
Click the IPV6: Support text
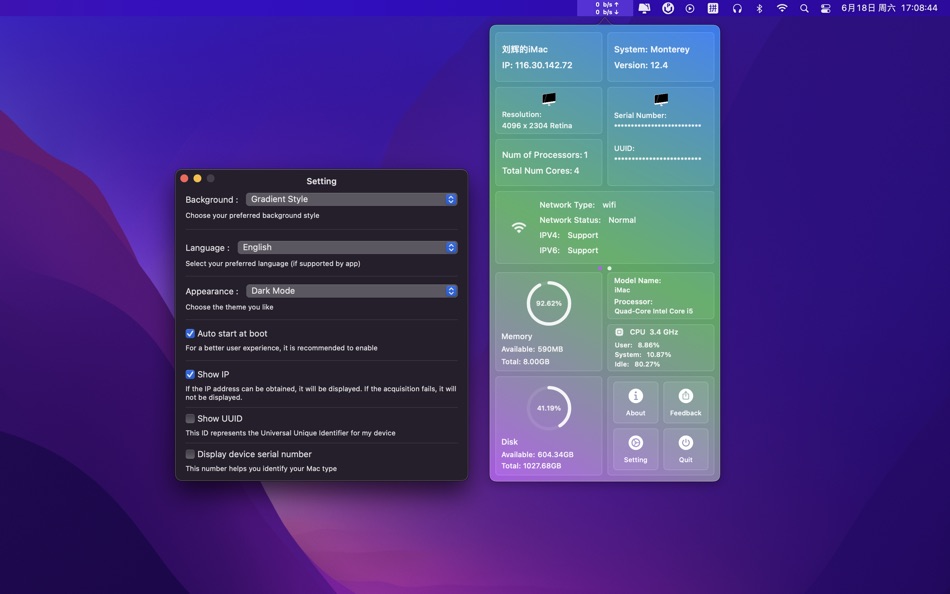click(569, 250)
